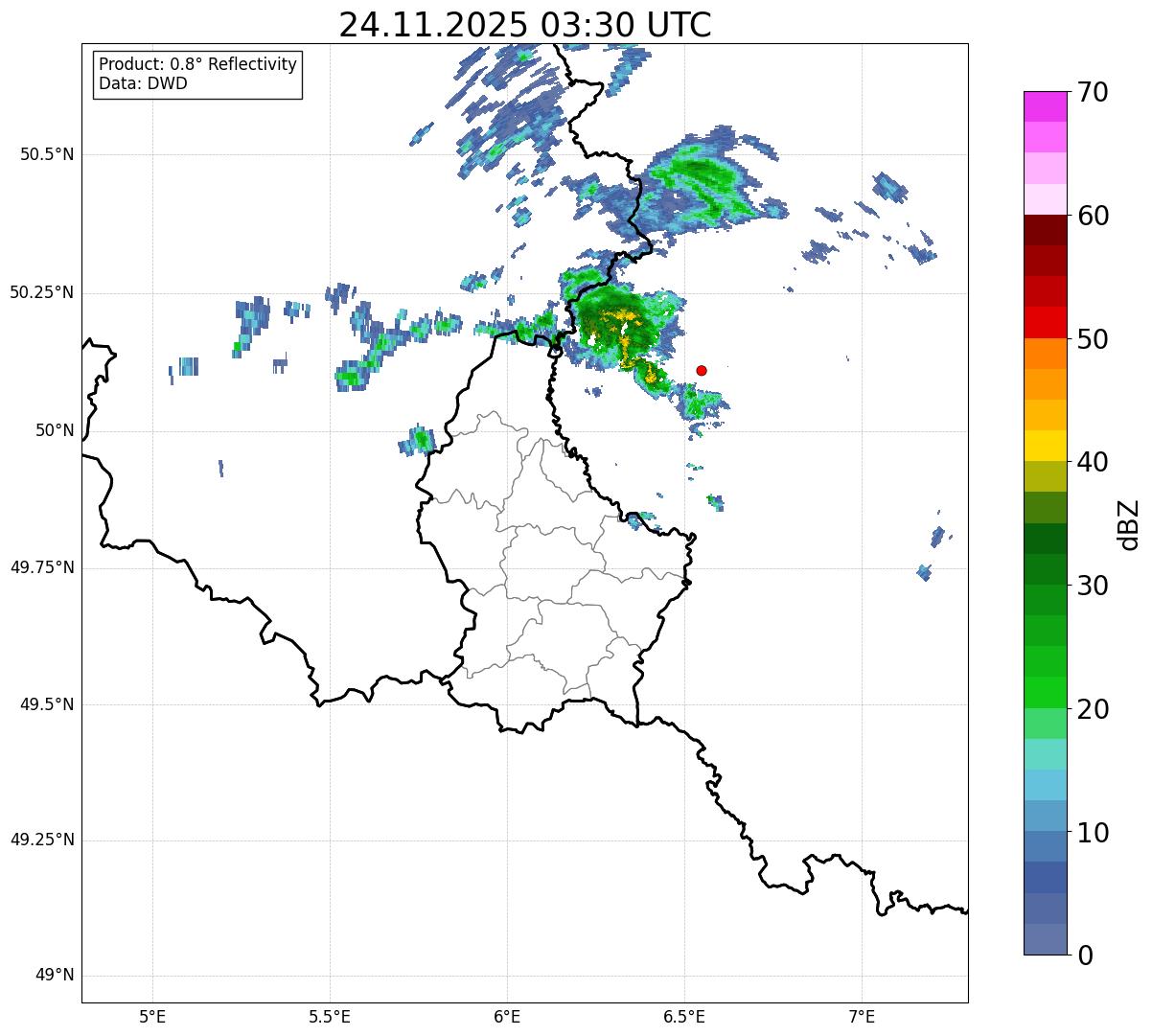Click the colorbar value 60
The height and width of the screenshot is (1036, 1152).
tap(1093, 216)
